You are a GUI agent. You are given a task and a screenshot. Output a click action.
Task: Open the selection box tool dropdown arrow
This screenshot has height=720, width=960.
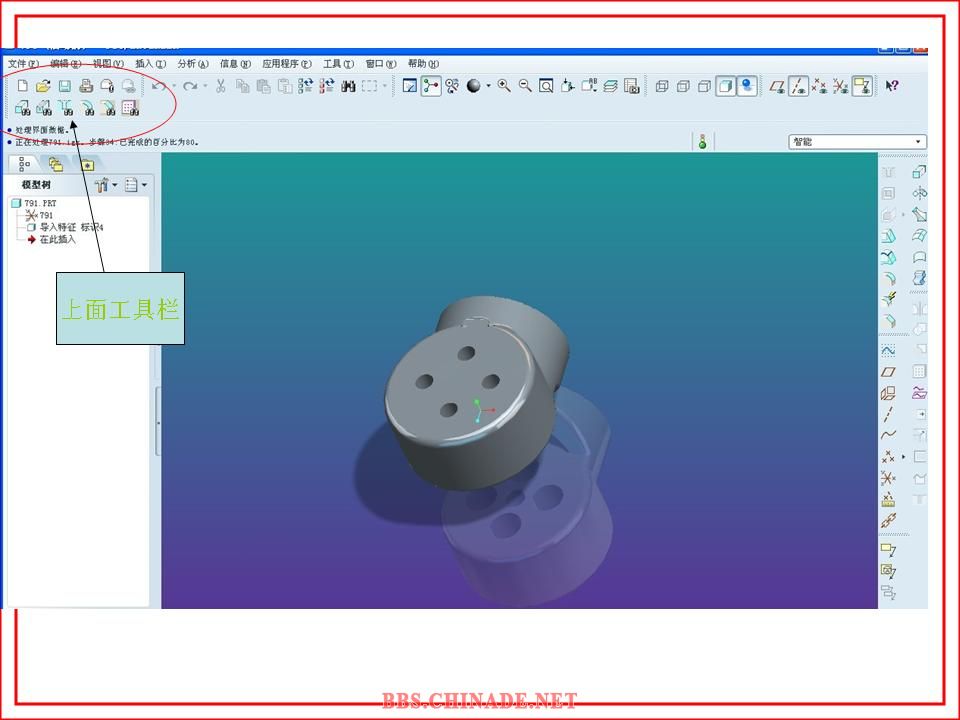click(x=384, y=86)
